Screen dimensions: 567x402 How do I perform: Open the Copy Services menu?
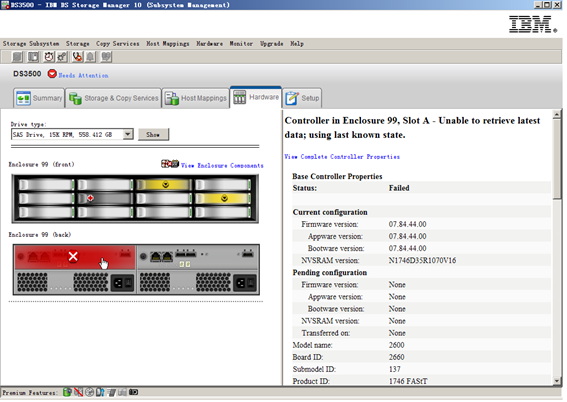pos(118,44)
